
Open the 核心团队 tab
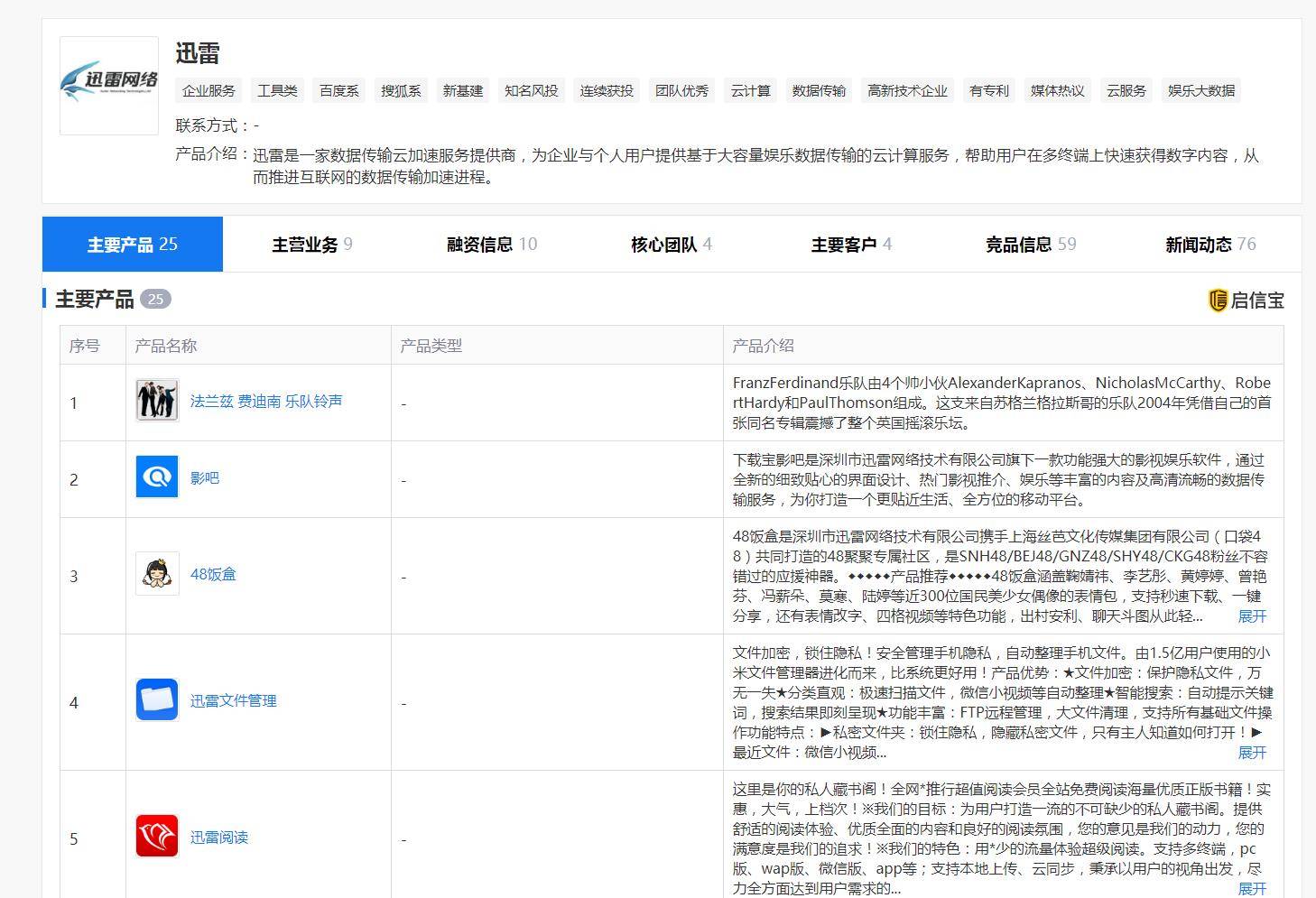672,244
